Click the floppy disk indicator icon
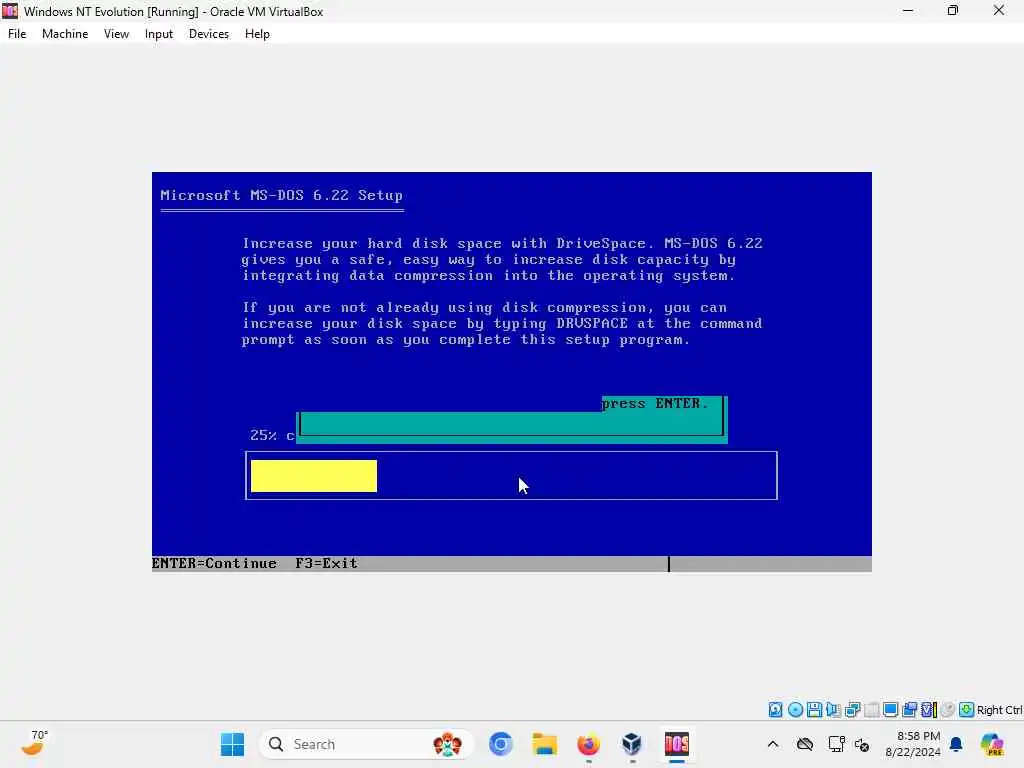The width and height of the screenshot is (1024, 768). (814, 709)
